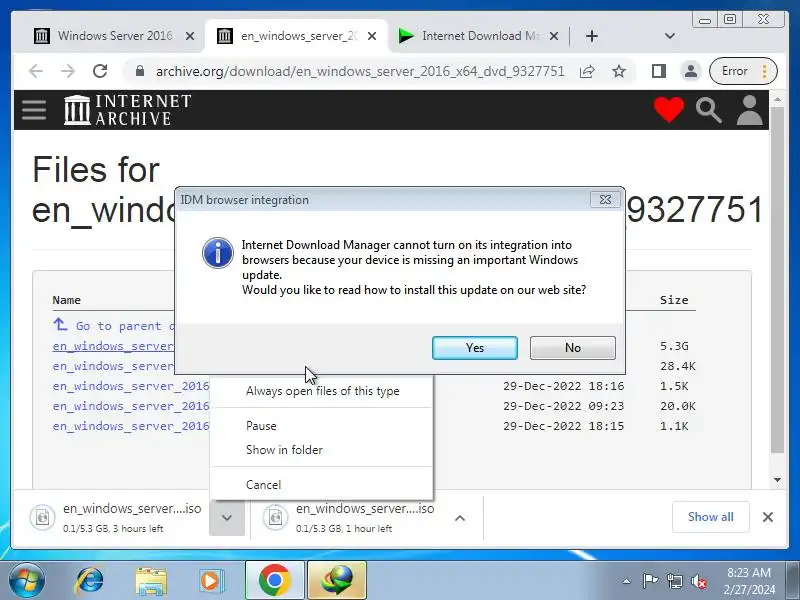Click the archive.org address bar
Image resolution: width=800 pixels, height=600 pixels.
pyautogui.click(x=360, y=71)
